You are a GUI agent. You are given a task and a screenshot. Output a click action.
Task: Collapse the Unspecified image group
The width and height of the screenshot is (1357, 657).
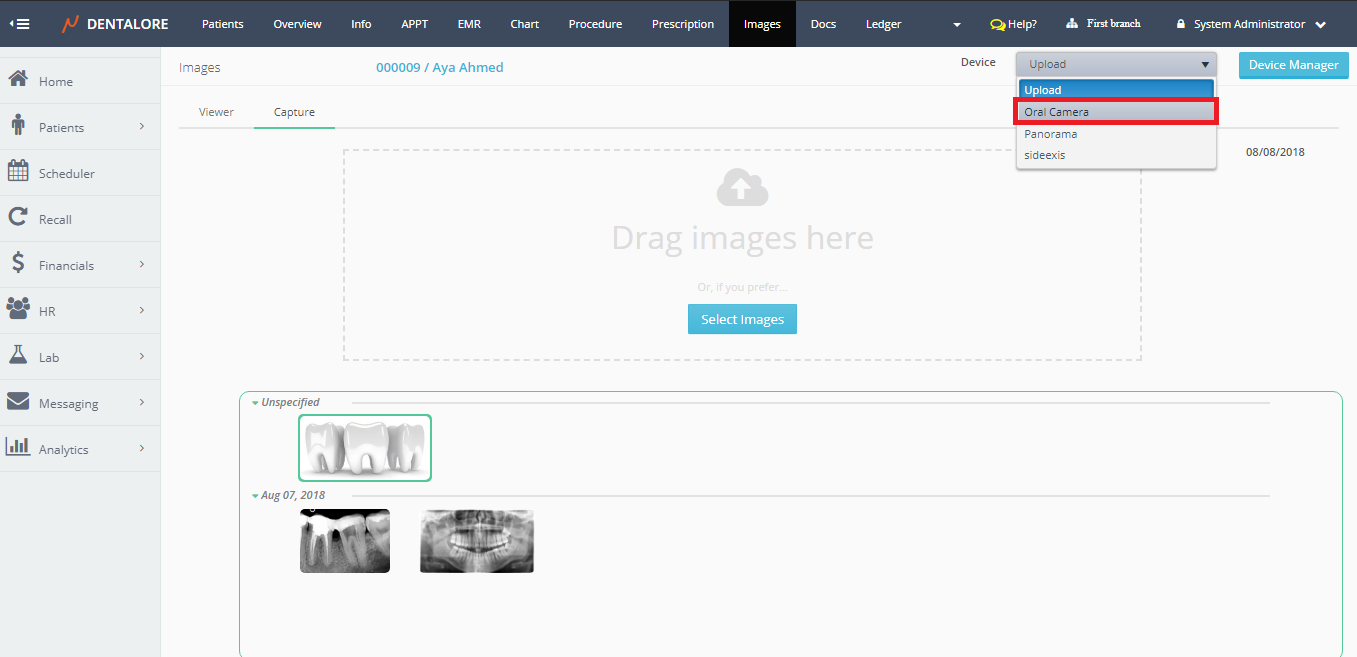coord(256,403)
